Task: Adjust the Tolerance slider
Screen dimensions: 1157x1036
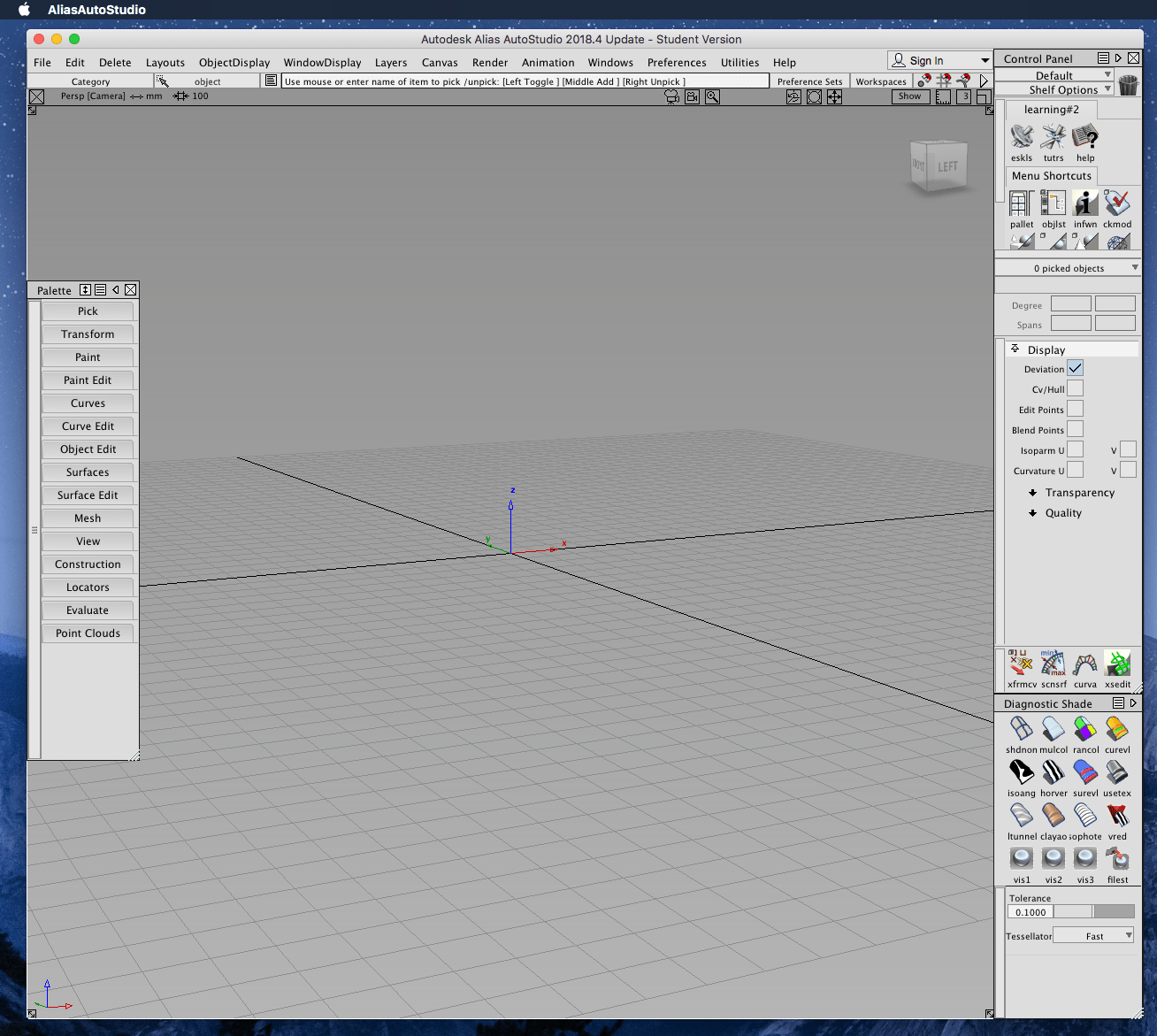Action: (1094, 912)
